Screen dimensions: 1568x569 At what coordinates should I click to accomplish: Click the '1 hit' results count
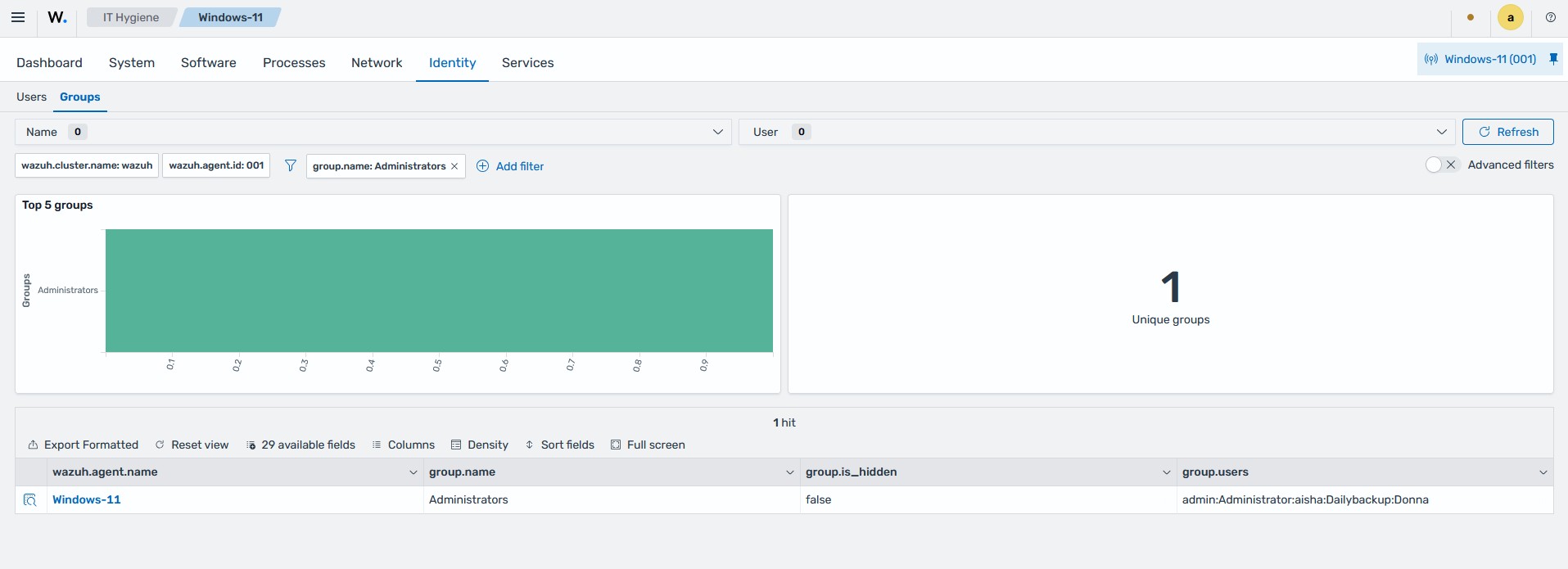[784, 422]
